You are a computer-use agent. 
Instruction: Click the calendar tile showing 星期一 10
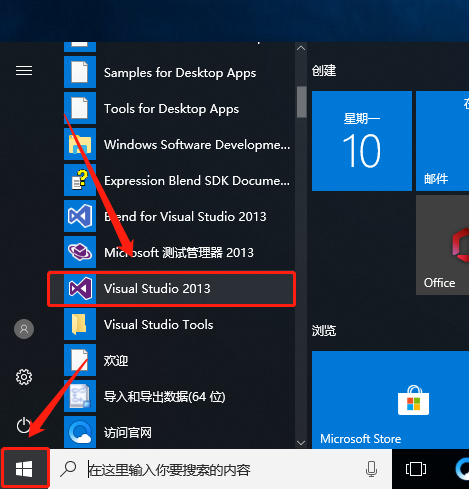[x=362, y=141]
